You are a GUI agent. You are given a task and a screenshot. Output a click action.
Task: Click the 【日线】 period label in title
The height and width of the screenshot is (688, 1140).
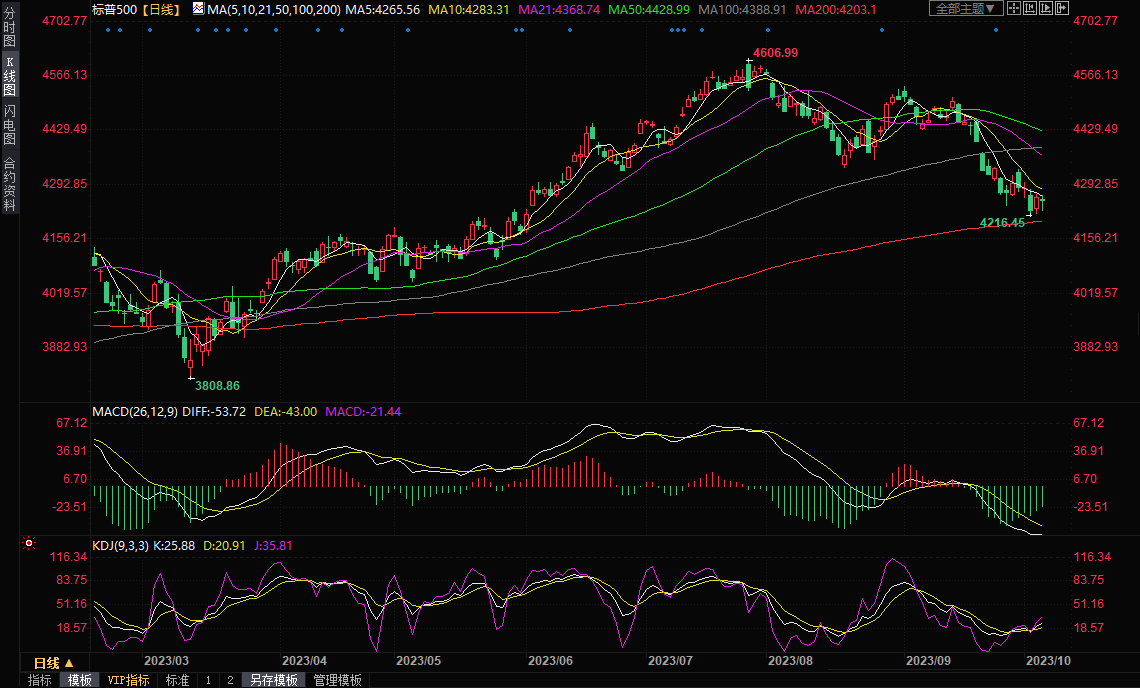coord(160,9)
